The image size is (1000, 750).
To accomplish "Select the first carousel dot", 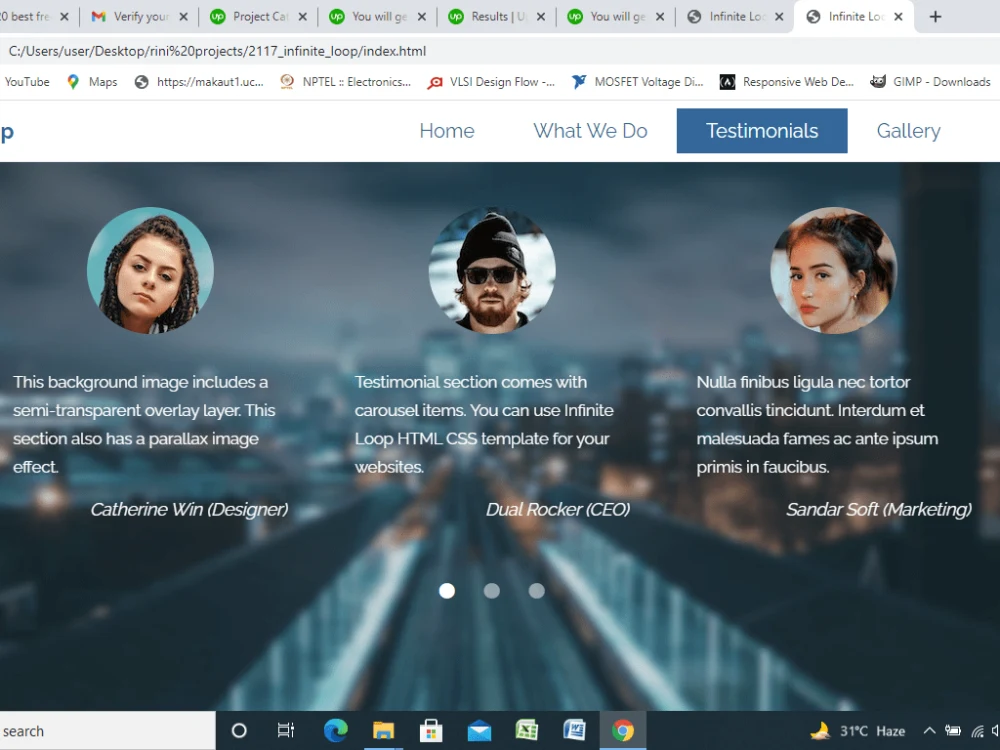I will coord(447,591).
